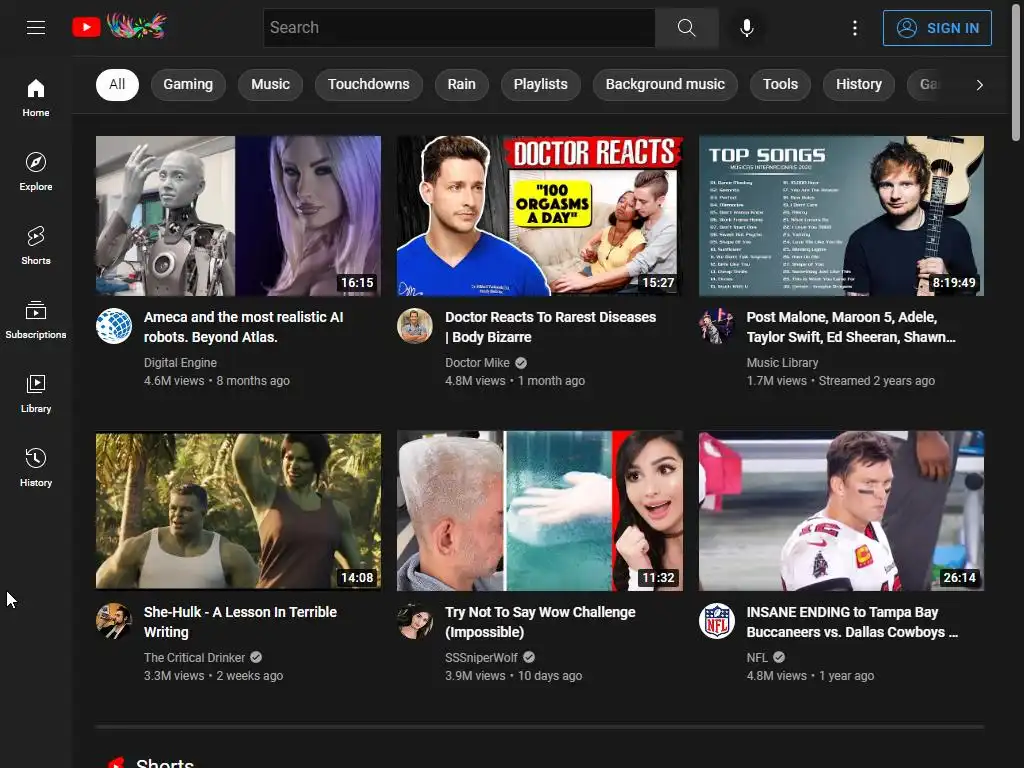Play the Doctor Reacts thumbnail
This screenshot has width=1024, height=768.
[x=539, y=216]
